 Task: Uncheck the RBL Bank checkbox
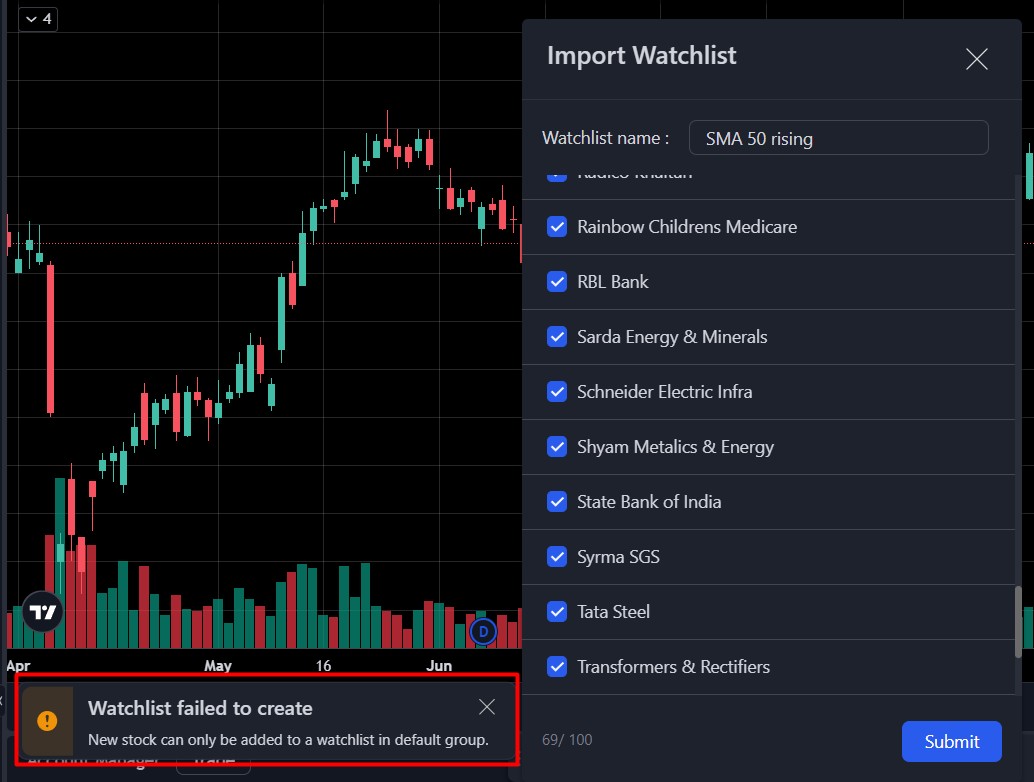(x=558, y=282)
